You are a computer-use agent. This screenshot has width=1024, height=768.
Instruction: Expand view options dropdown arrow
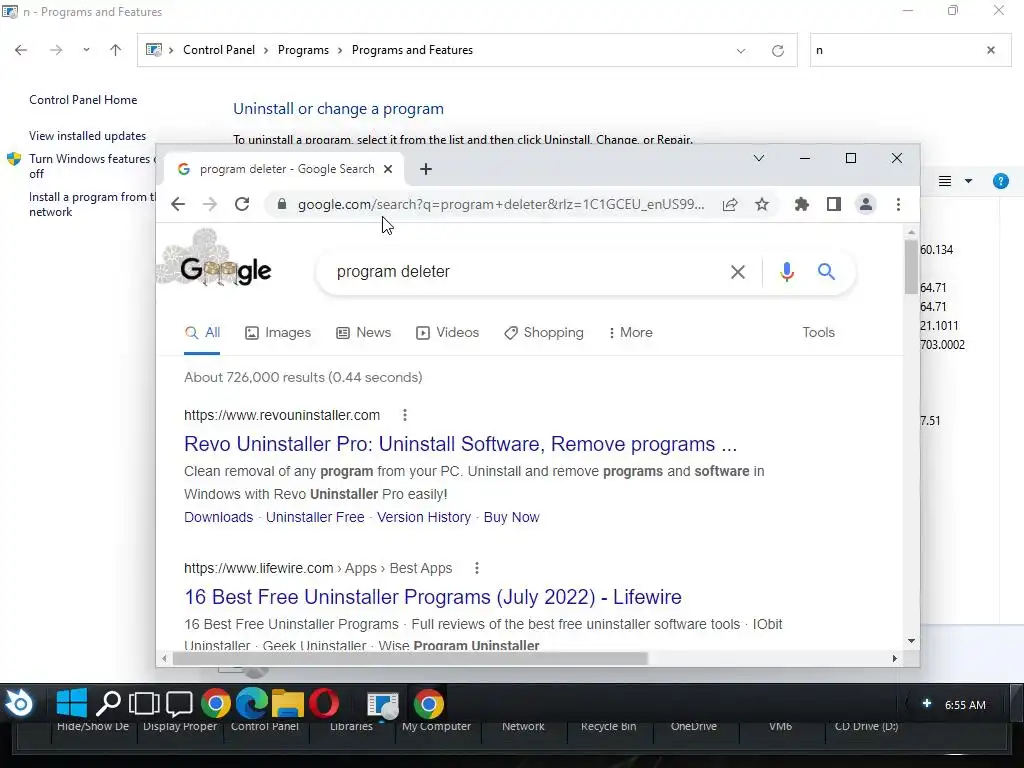[968, 181]
